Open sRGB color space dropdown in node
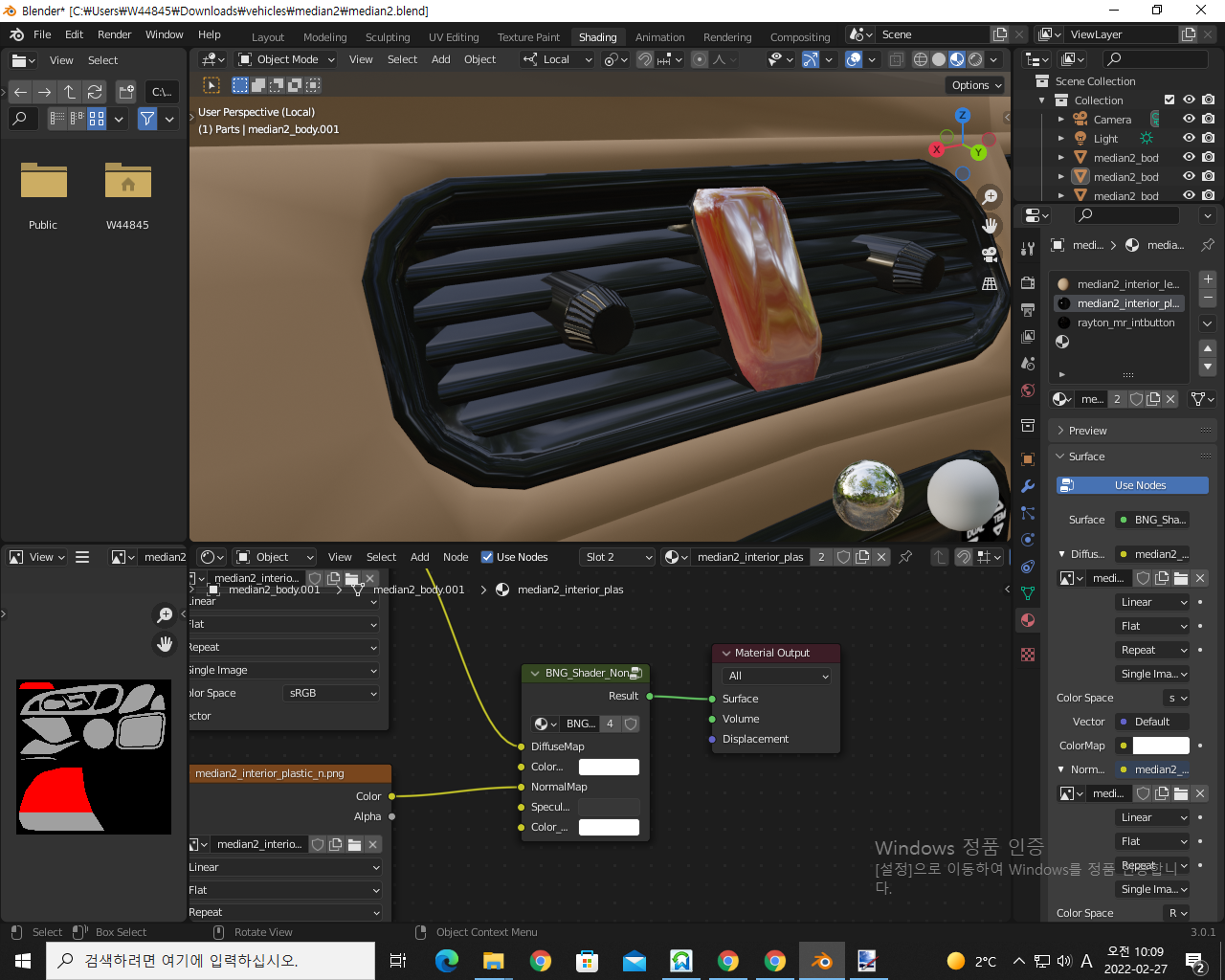 tap(332, 693)
